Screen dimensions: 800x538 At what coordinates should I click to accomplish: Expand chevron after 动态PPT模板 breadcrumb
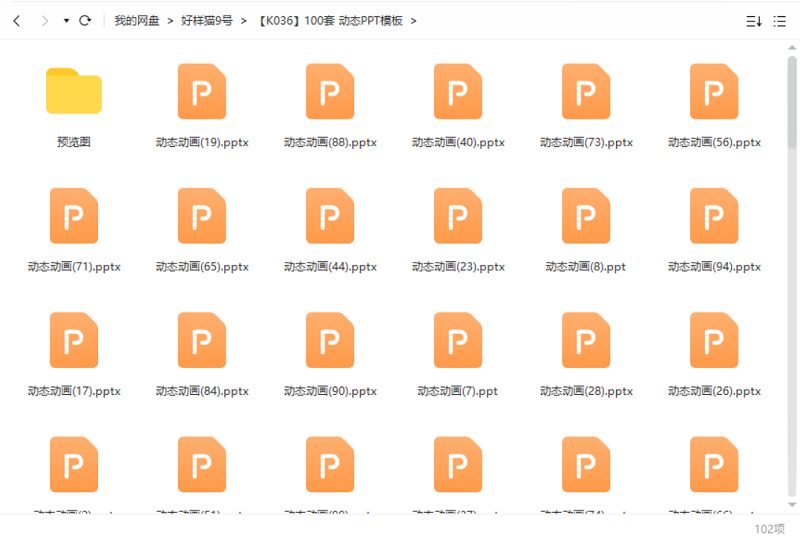(414, 20)
